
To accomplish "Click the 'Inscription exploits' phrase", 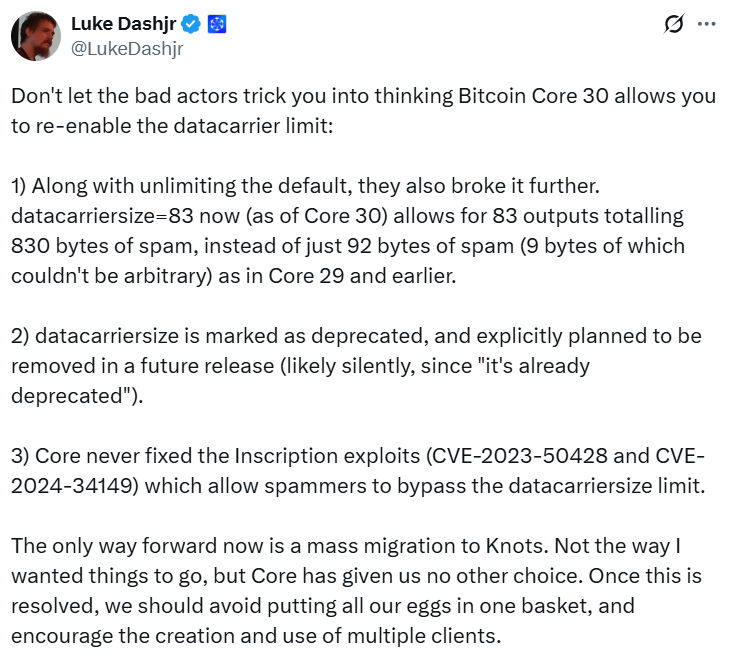I will tap(327, 456).
